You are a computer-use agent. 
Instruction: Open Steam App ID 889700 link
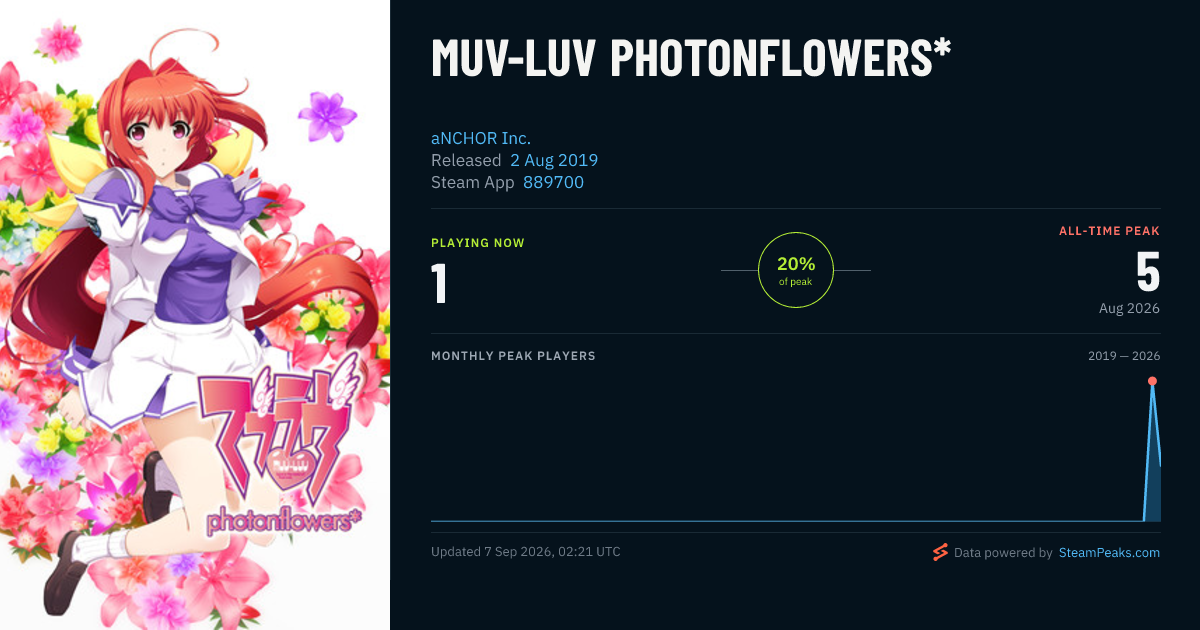tap(553, 182)
